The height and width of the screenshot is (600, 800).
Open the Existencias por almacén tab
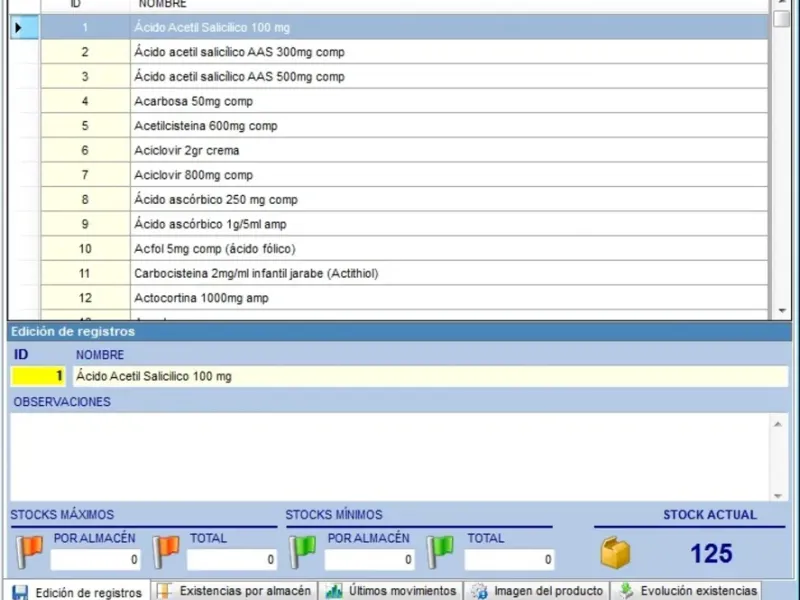(234, 591)
